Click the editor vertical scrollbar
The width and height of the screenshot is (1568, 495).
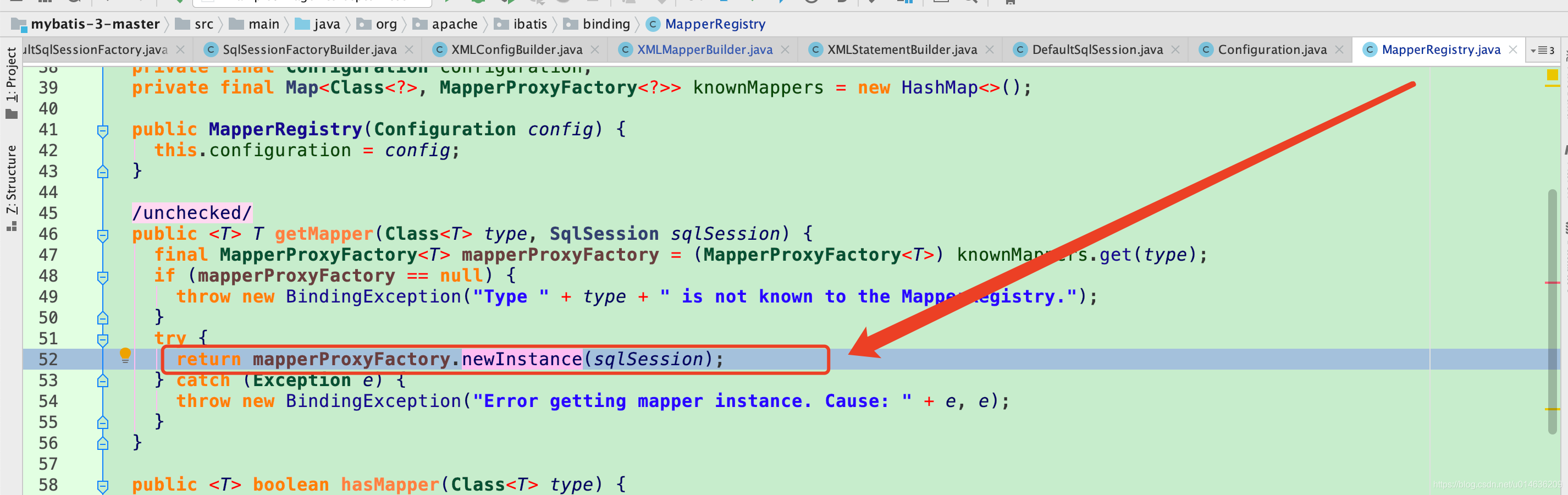pos(1552,312)
